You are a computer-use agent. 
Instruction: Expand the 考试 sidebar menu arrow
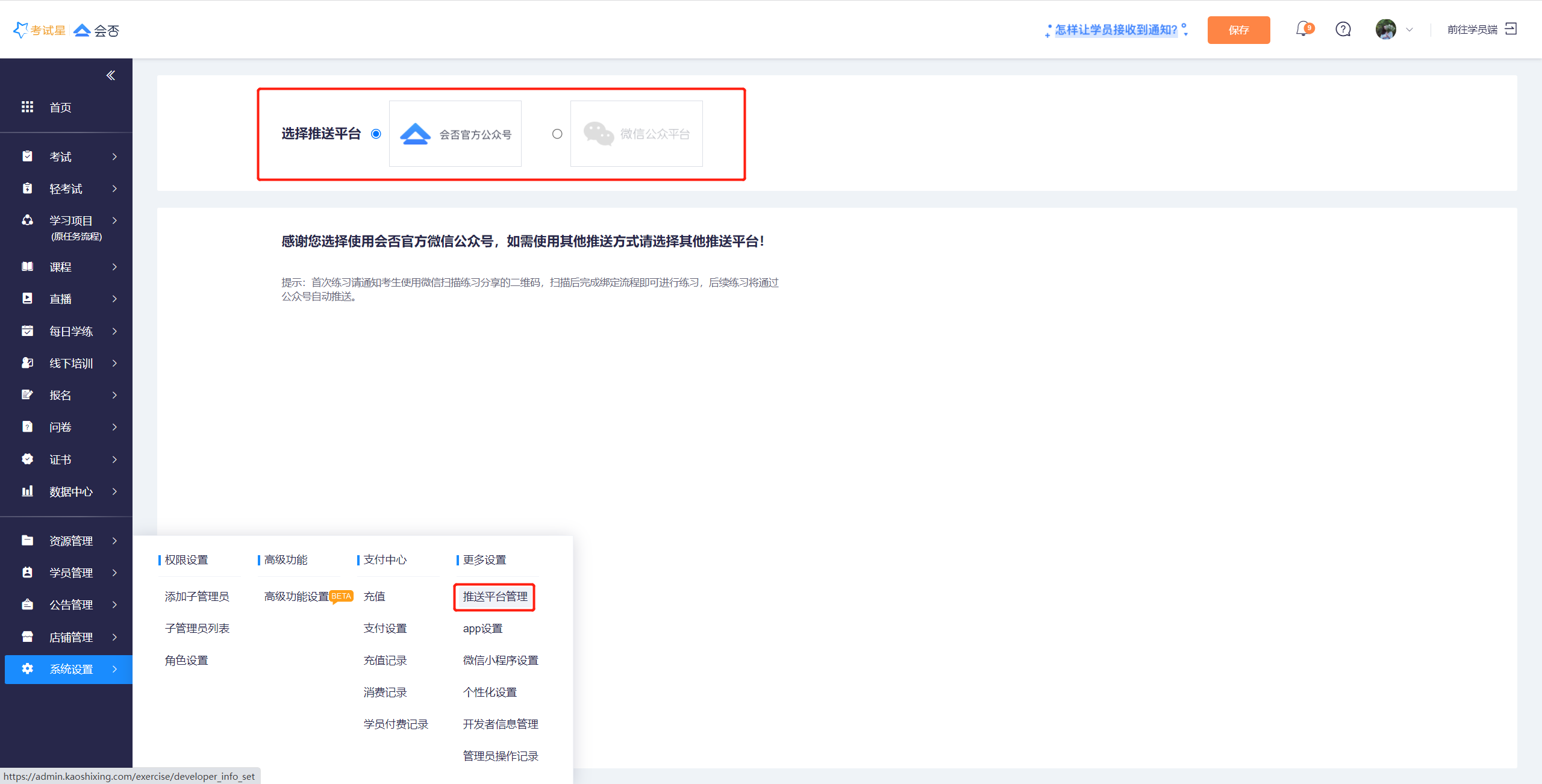click(114, 157)
